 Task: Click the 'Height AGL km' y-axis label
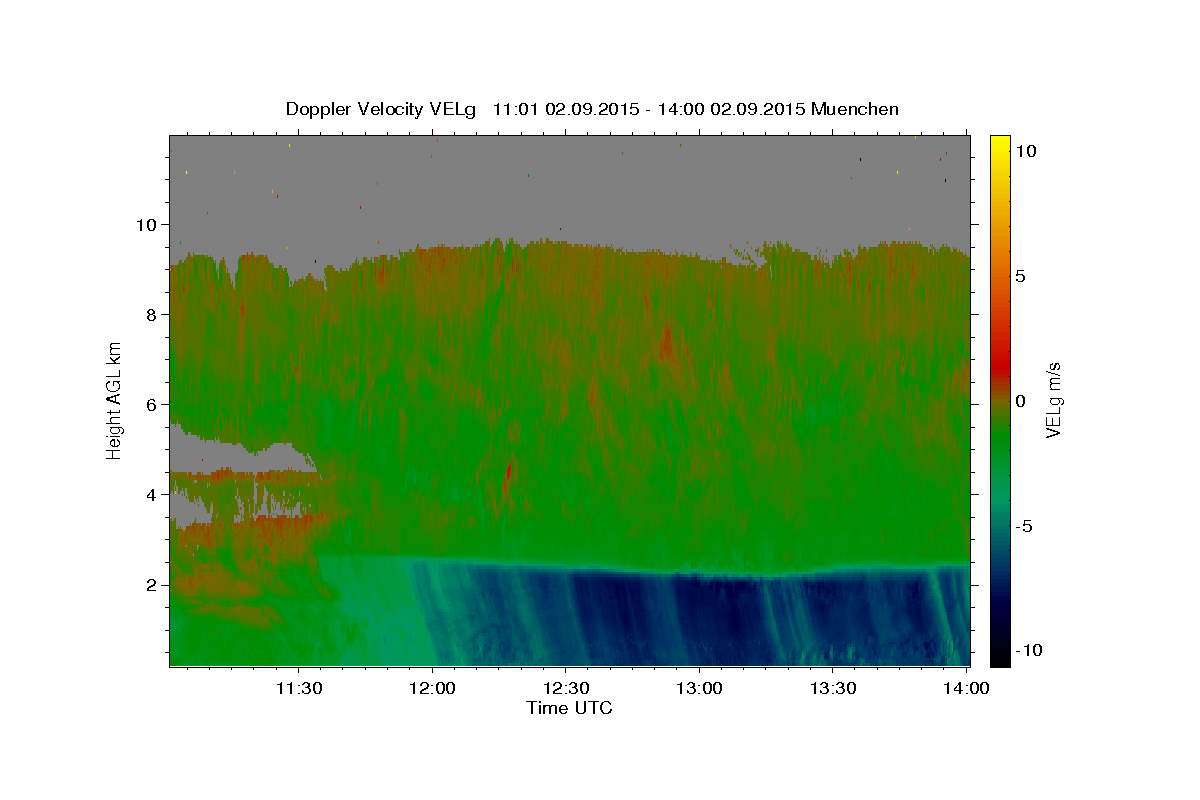(x=114, y=400)
